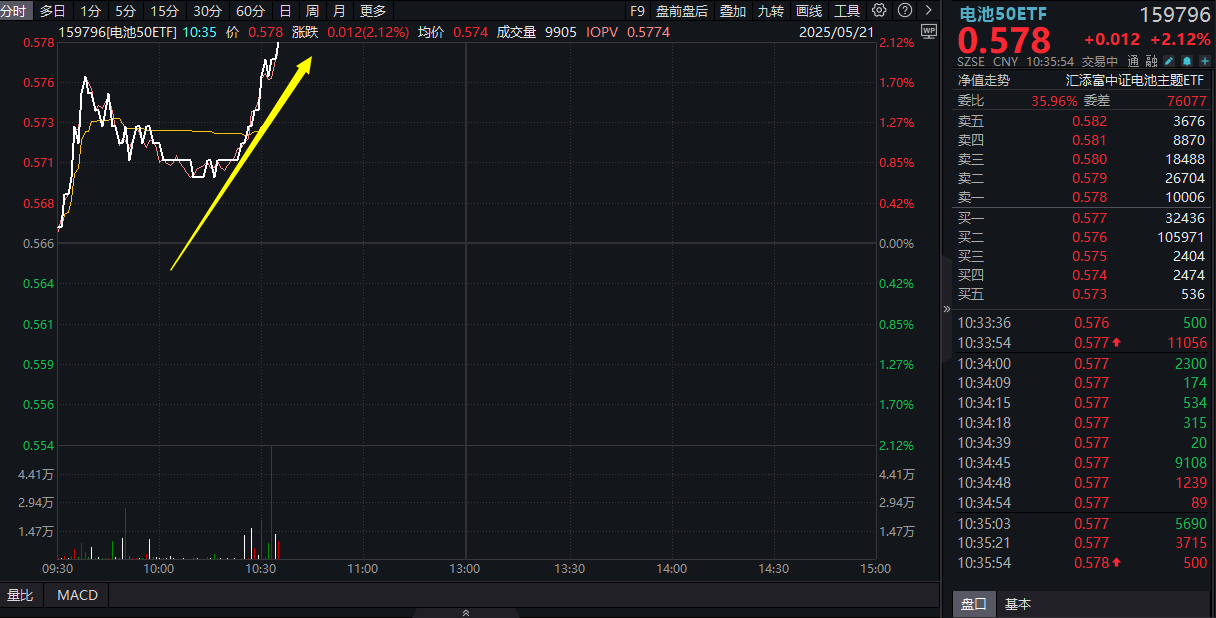Toggle the 九转 nine-turn indicator
This screenshot has width=1216, height=618.
click(770, 11)
